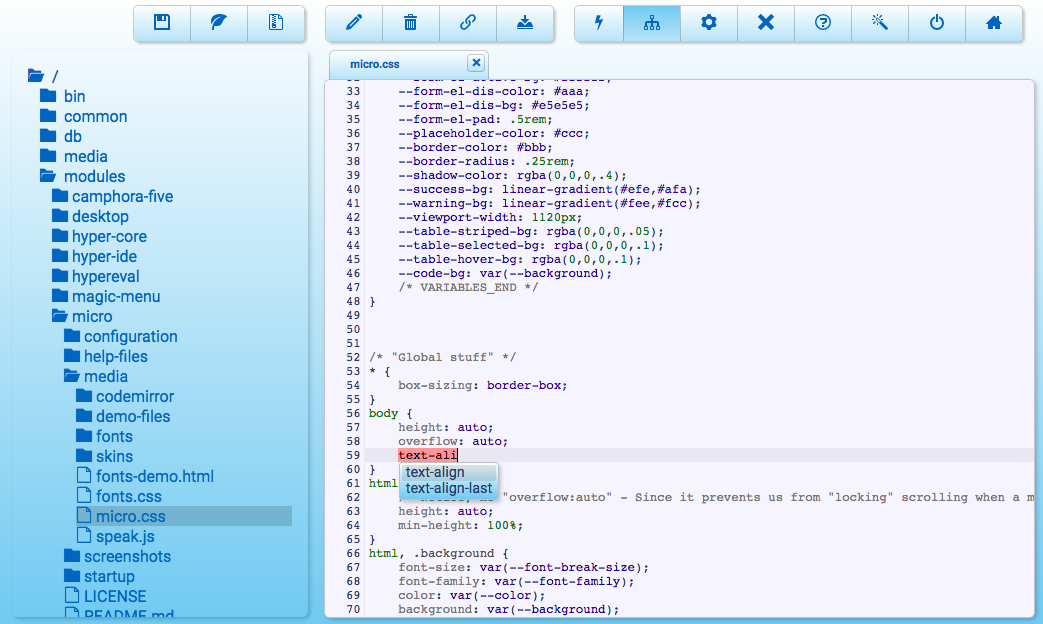Collapse the modules folder in tree

(94, 176)
